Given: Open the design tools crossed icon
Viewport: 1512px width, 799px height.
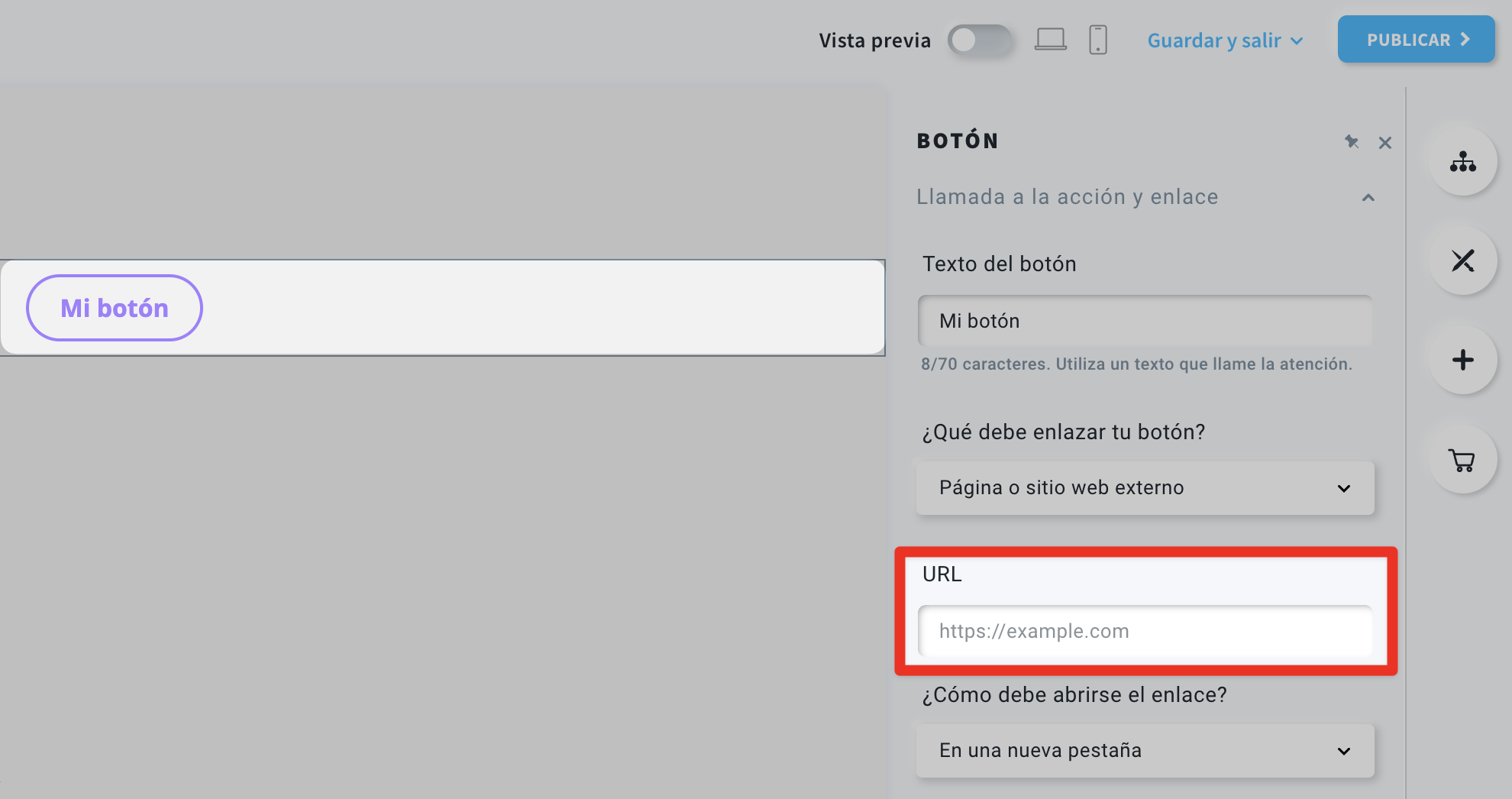Looking at the screenshot, I should coord(1462,260).
